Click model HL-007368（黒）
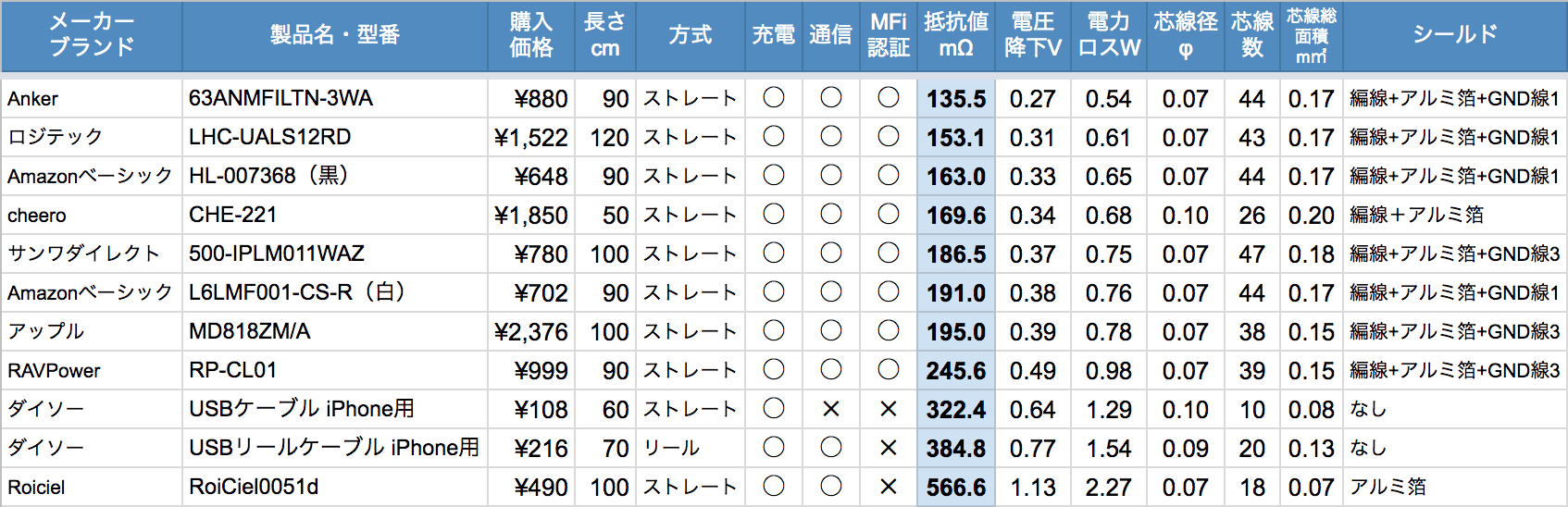The width and height of the screenshot is (1568, 507). pos(268,176)
